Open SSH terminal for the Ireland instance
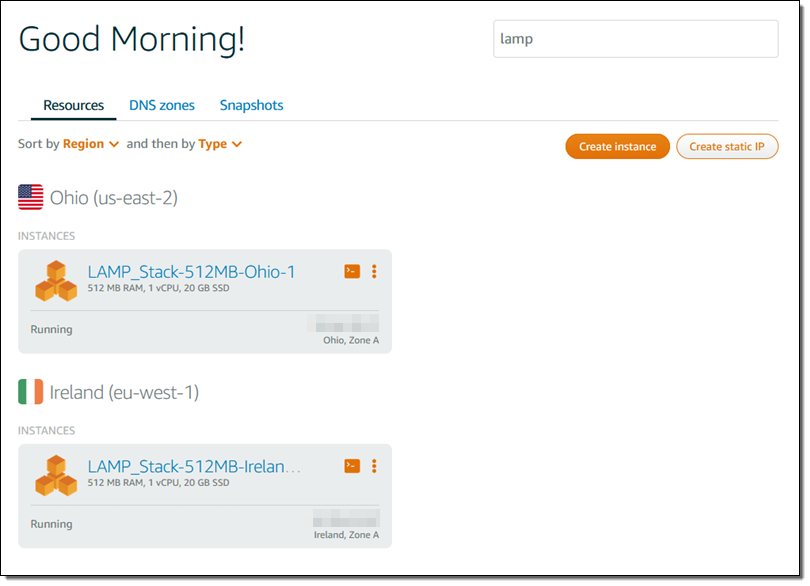810x586 pixels. (352, 466)
